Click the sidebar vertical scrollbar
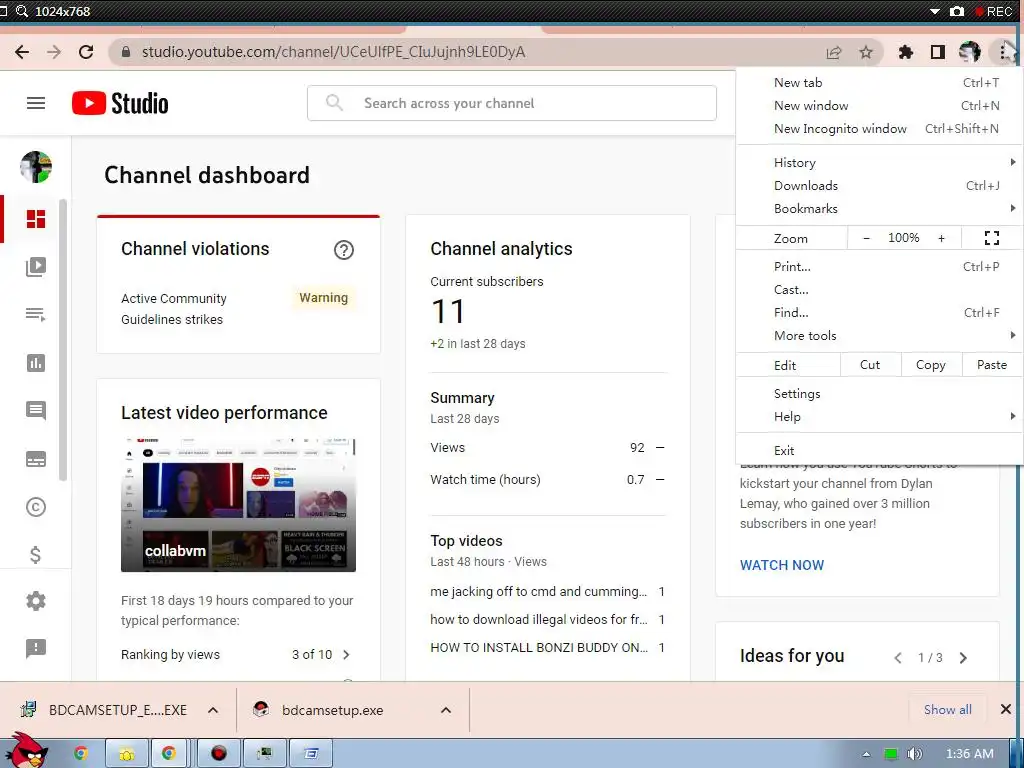The image size is (1024, 768). 63,340
